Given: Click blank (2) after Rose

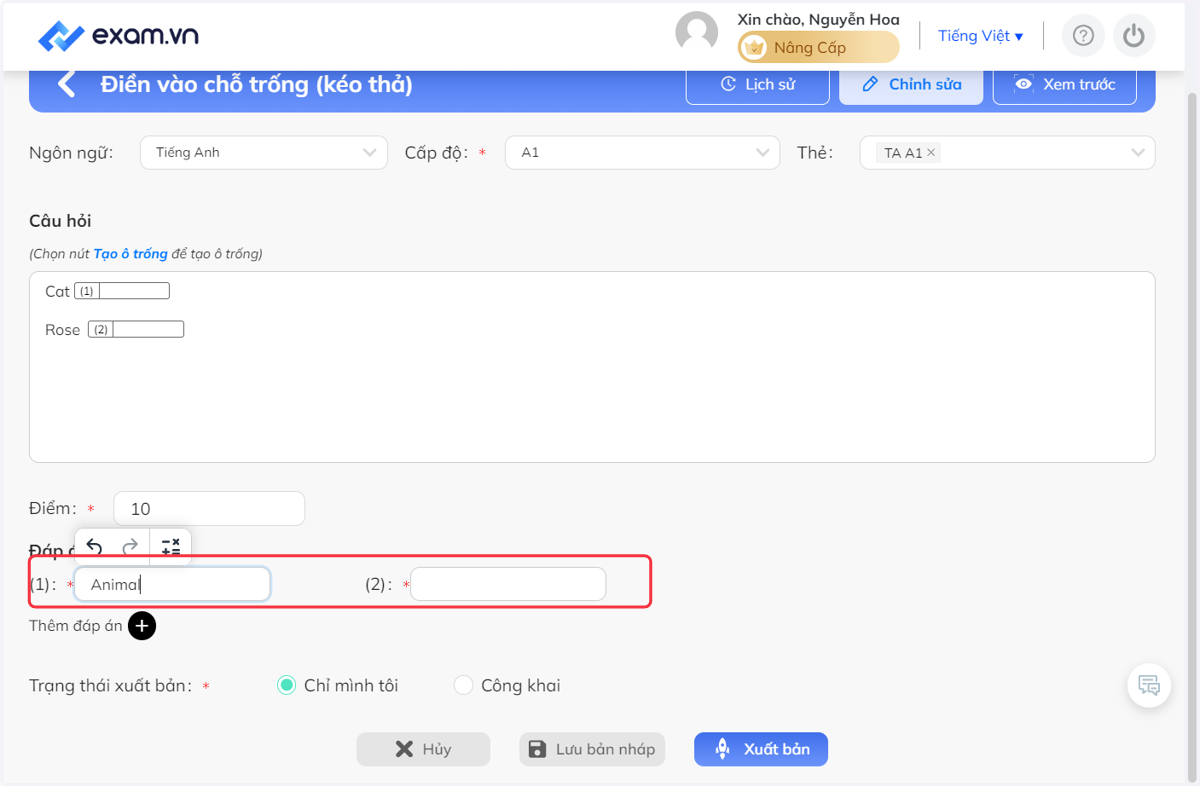Looking at the screenshot, I should tap(136, 329).
